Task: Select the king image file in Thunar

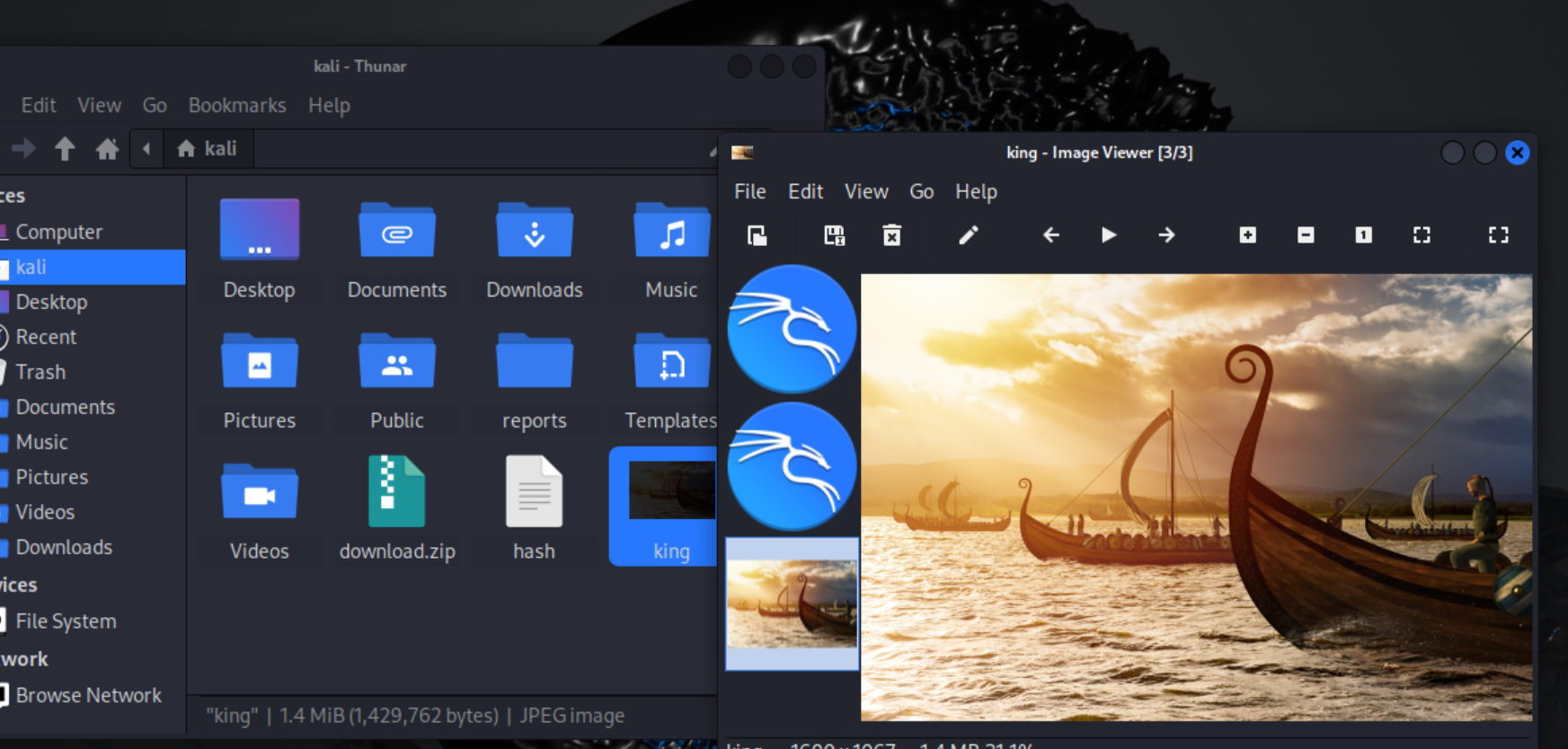Action: coord(665,507)
